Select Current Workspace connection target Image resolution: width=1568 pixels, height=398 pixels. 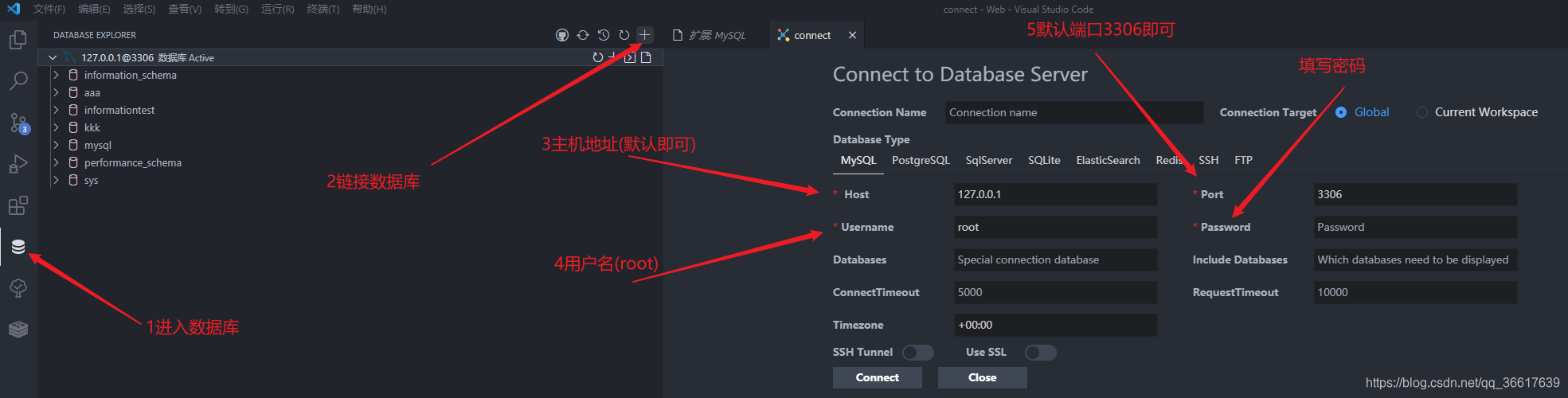coord(1422,112)
